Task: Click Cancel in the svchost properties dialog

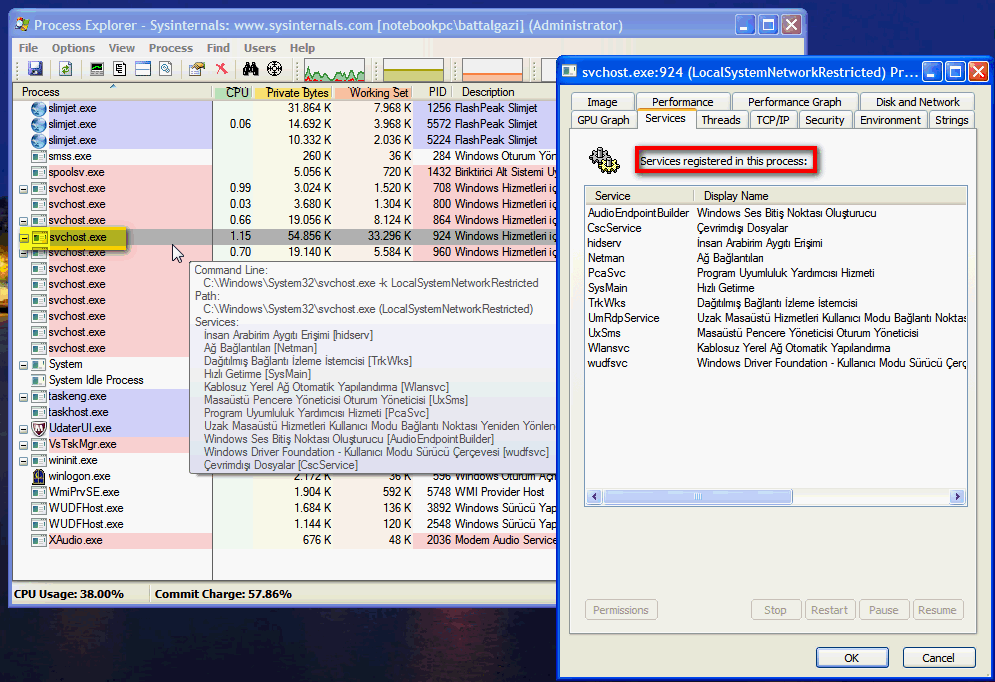Action: click(939, 658)
